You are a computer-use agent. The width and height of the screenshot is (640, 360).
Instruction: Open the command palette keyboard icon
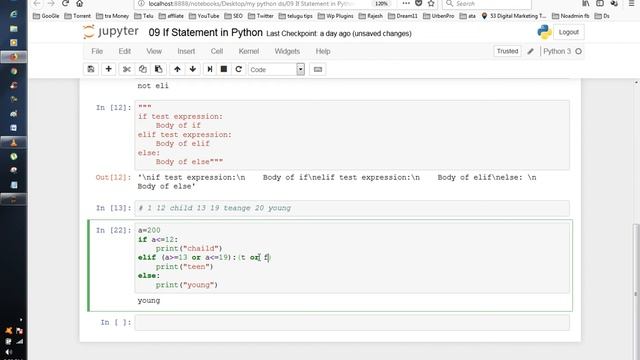point(318,70)
